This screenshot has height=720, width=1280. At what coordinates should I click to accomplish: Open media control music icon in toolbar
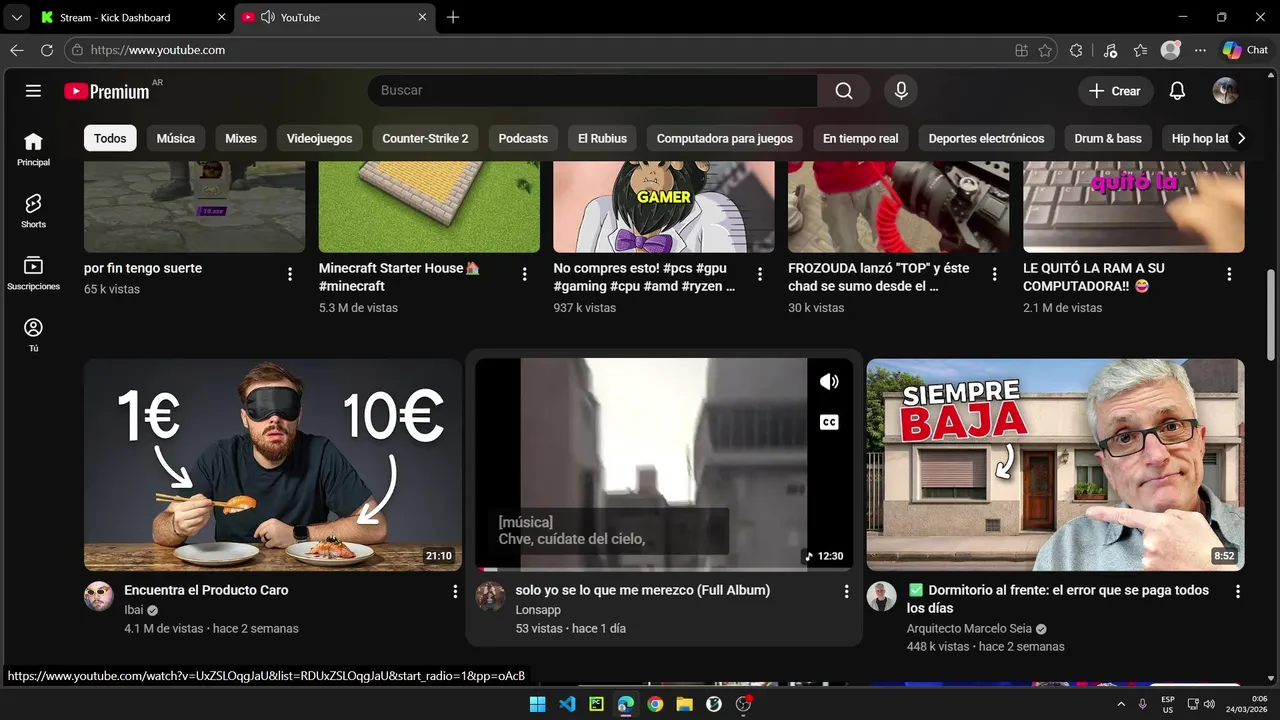point(1110,50)
